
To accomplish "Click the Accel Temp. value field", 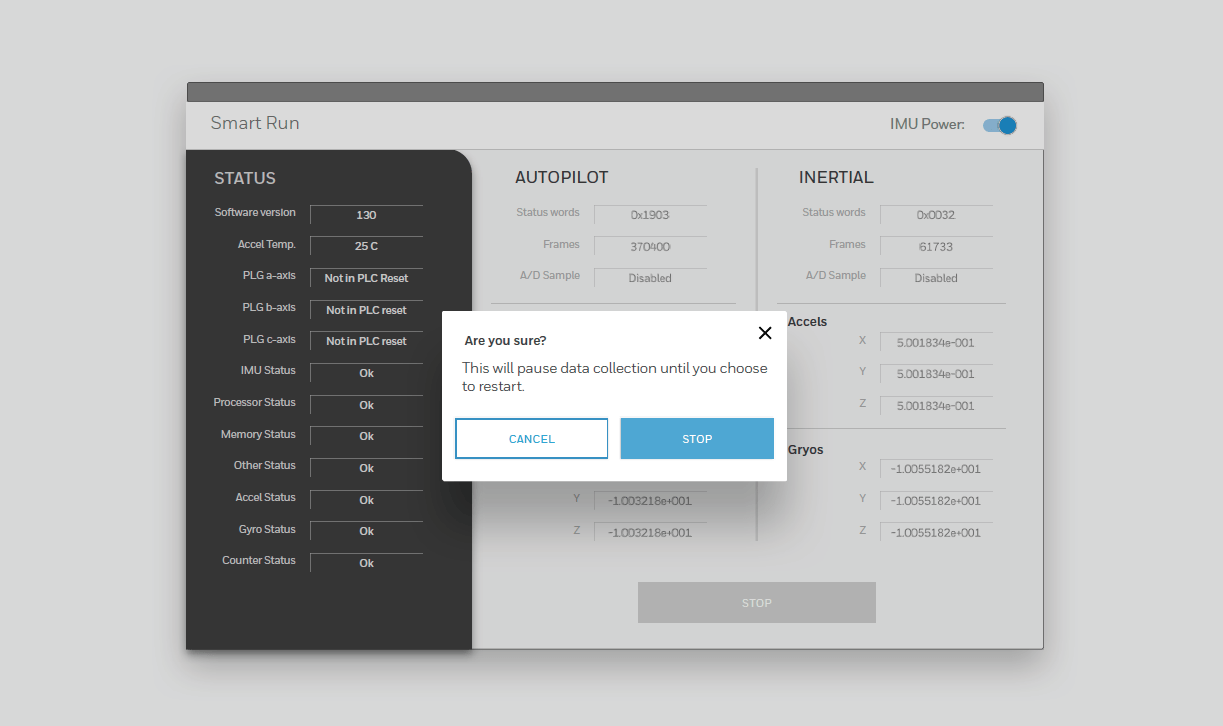I will pos(366,246).
